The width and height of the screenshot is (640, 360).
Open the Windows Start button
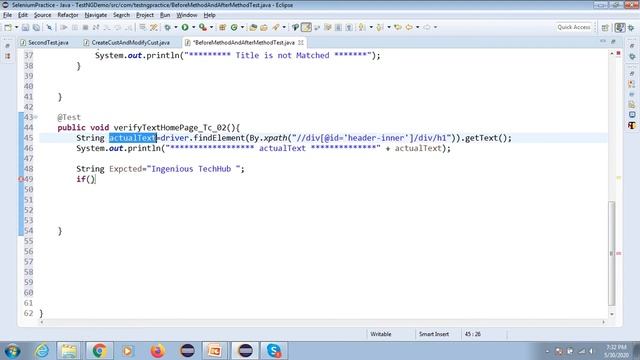pos(13,351)
